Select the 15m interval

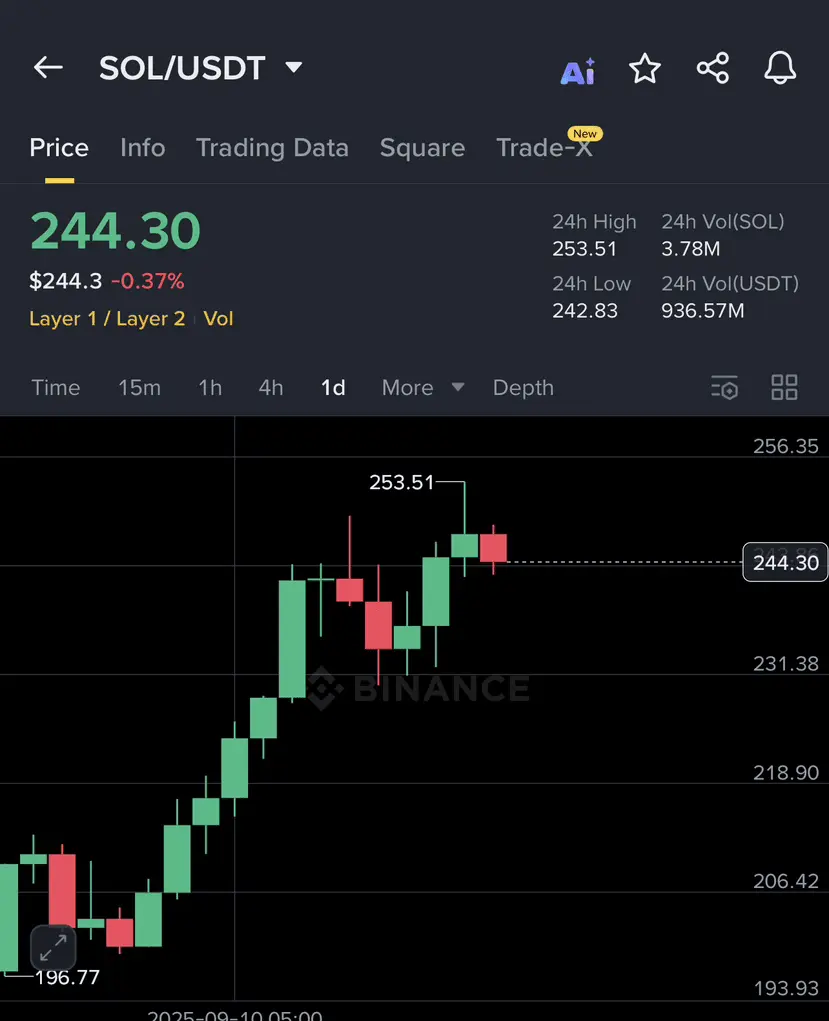tap(139, 387)
